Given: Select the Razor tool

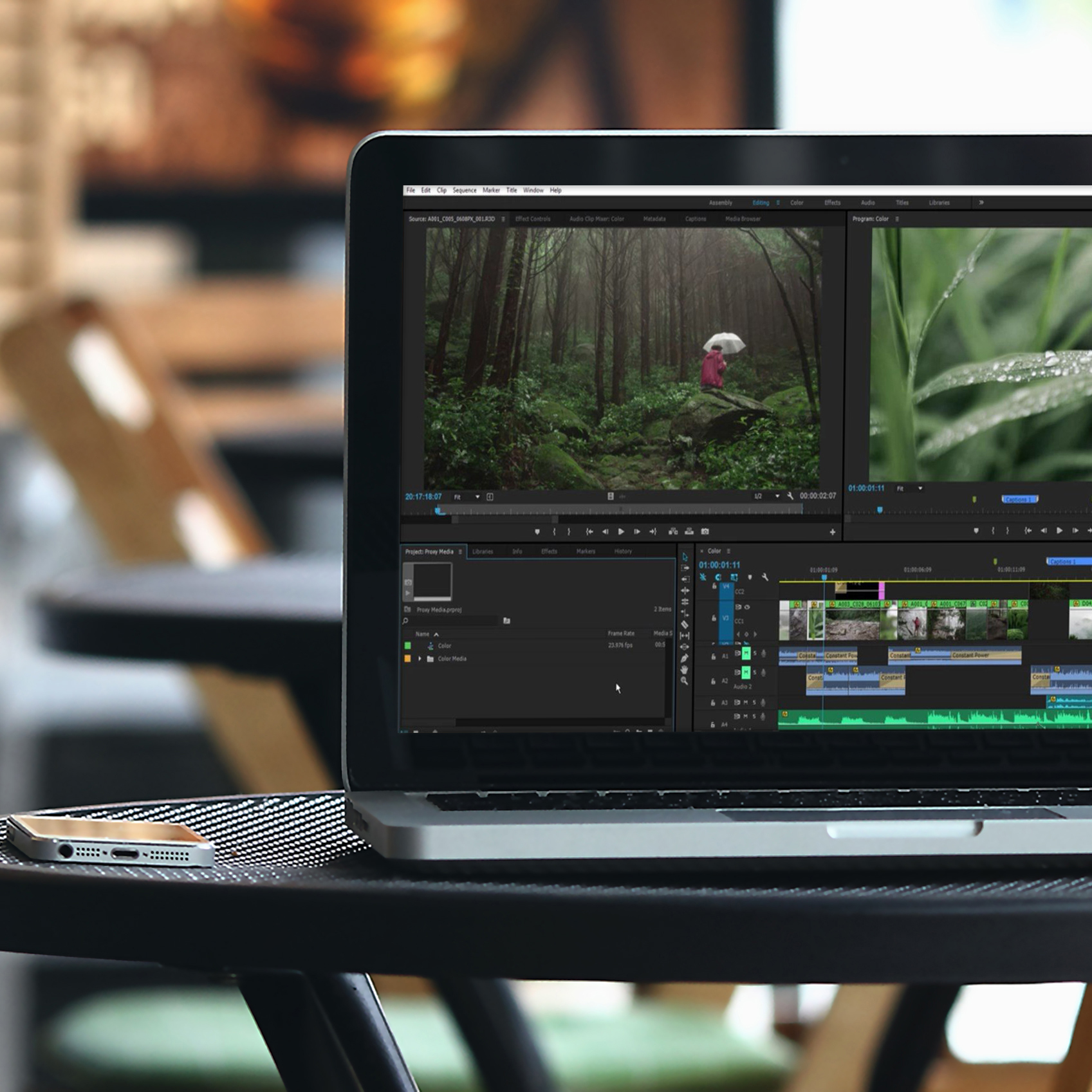Looking at the screenshot, I should point(685,624).
